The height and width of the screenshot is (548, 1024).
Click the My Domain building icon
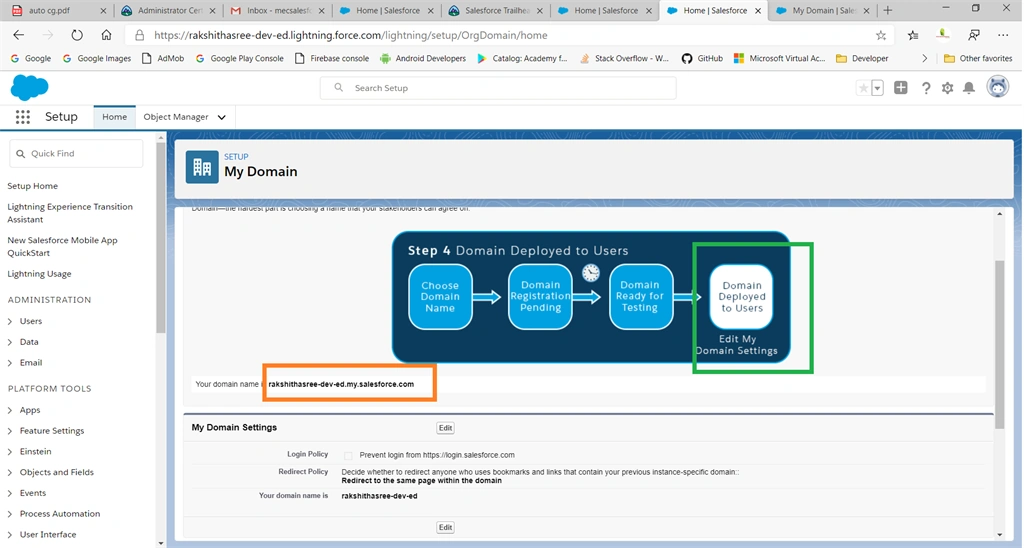(202, 167)
